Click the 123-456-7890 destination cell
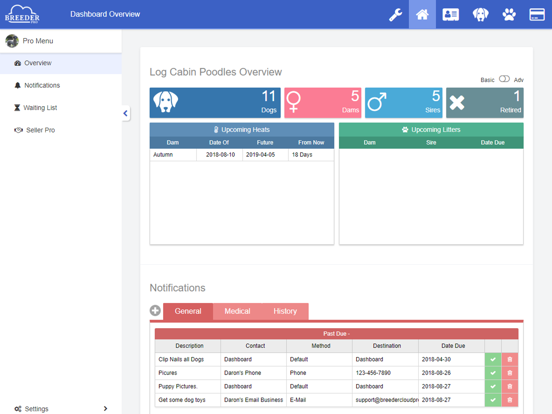The image size is (552, 414). point(385,373)
